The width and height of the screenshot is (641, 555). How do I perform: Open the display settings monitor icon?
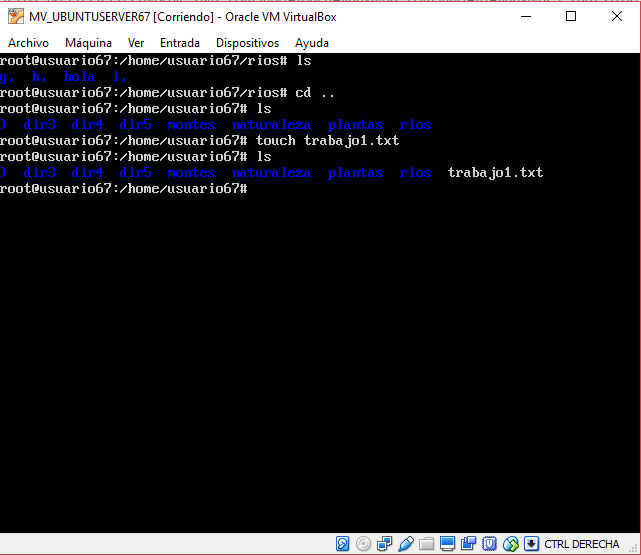pos(448,543)
